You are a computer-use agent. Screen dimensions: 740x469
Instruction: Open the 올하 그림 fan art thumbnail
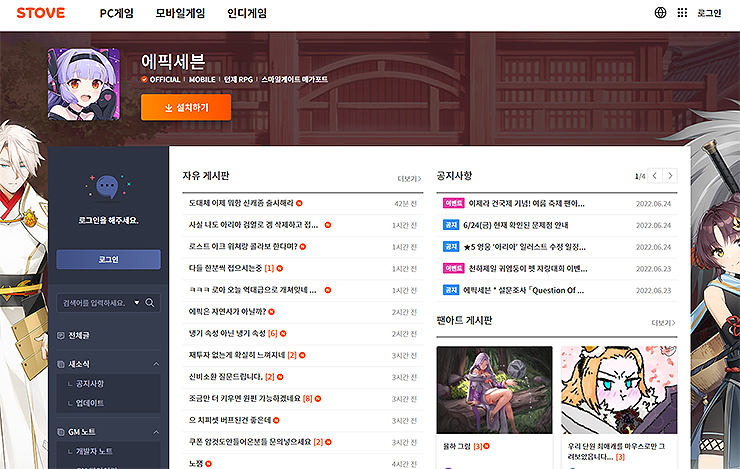pos(494,390)
